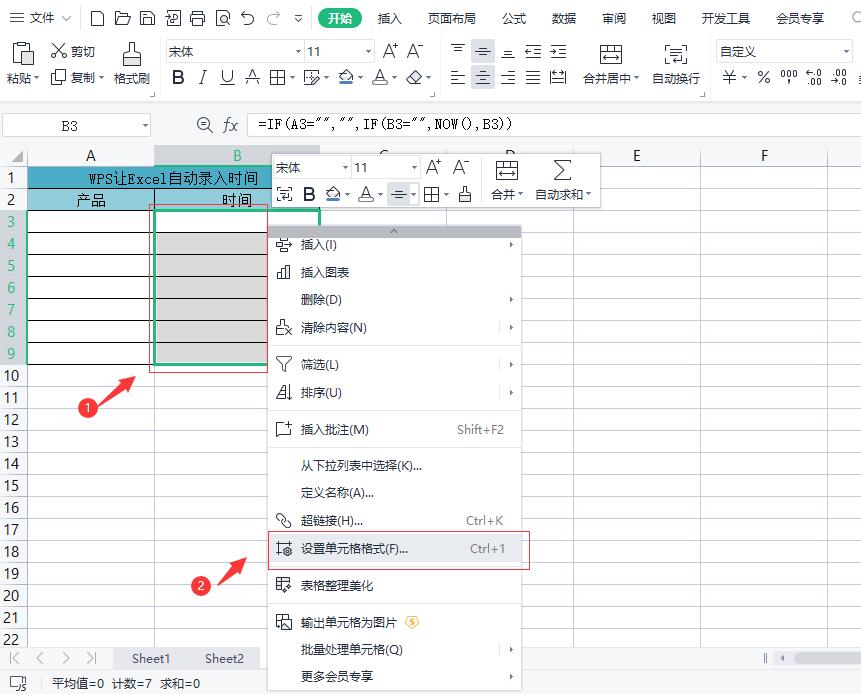
Task: Click the Redo arrow icon
Action: coord(273,19)
